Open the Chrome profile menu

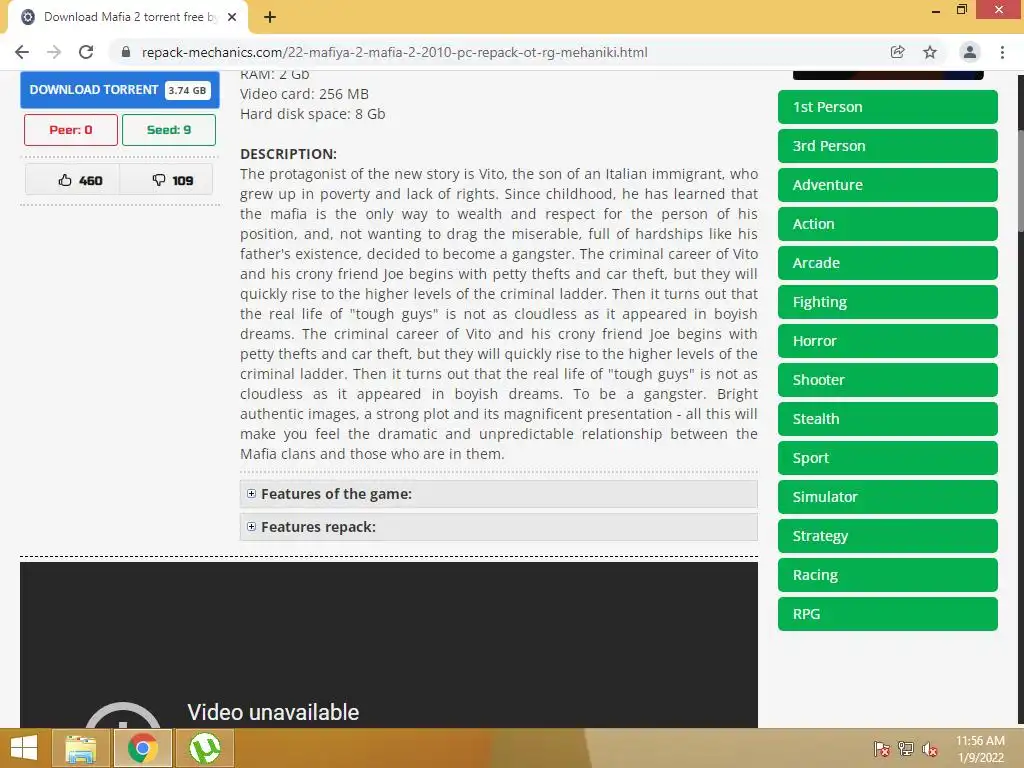(x=970, y=52)
